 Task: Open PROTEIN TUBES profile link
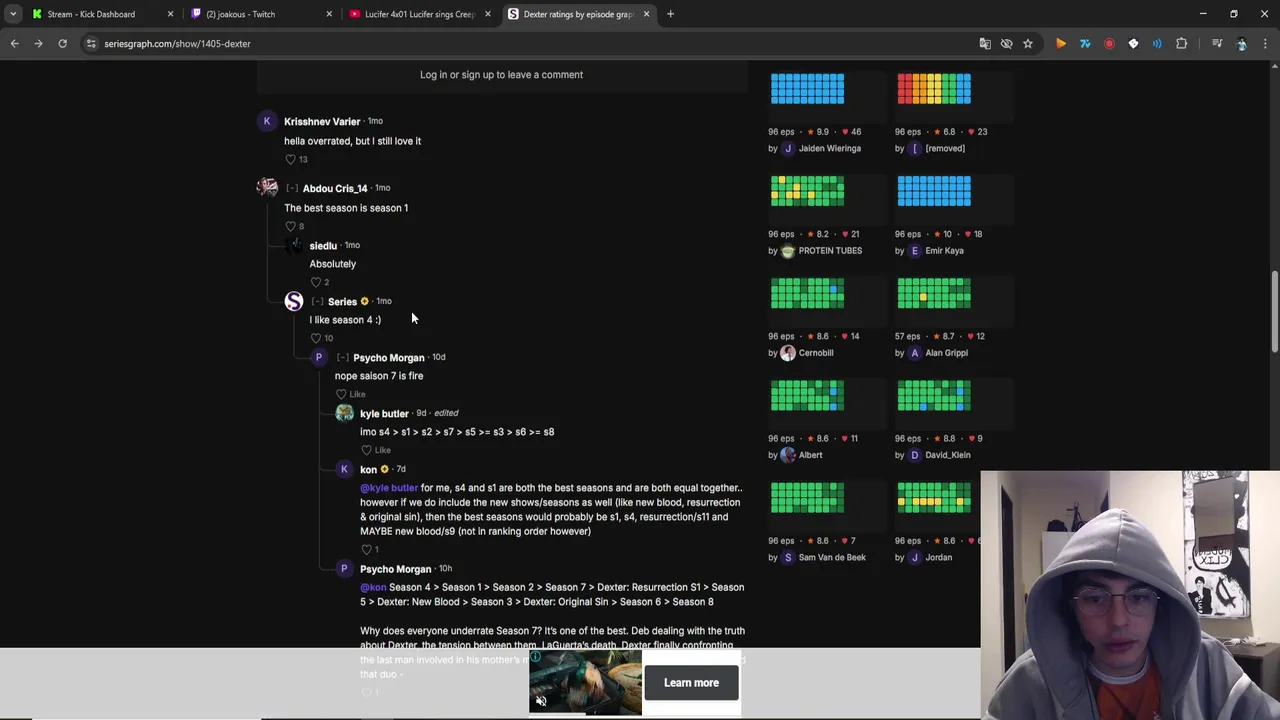(829, 251)
